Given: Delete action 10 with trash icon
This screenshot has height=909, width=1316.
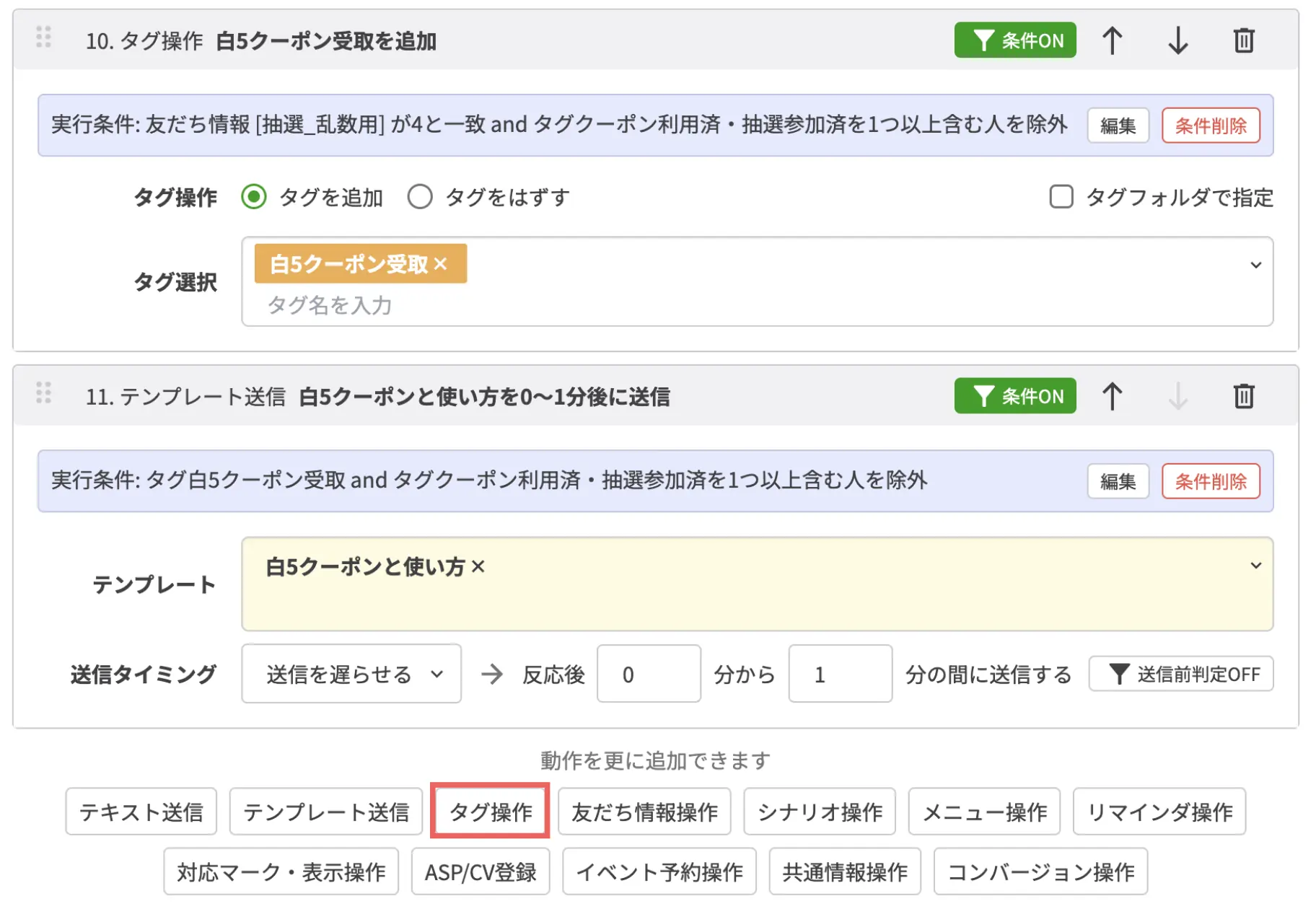Looking at the screenshot, I should (1244, 40).
